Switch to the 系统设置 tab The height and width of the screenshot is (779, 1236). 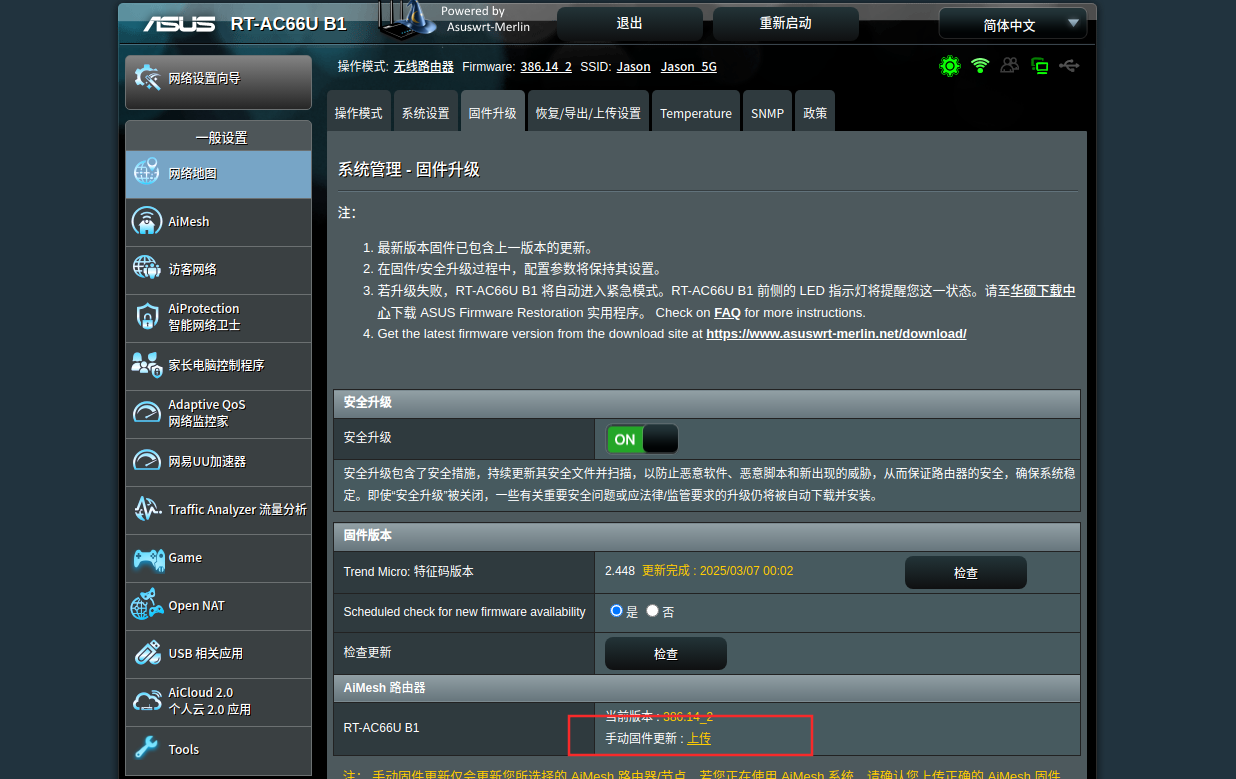[425, 113]
